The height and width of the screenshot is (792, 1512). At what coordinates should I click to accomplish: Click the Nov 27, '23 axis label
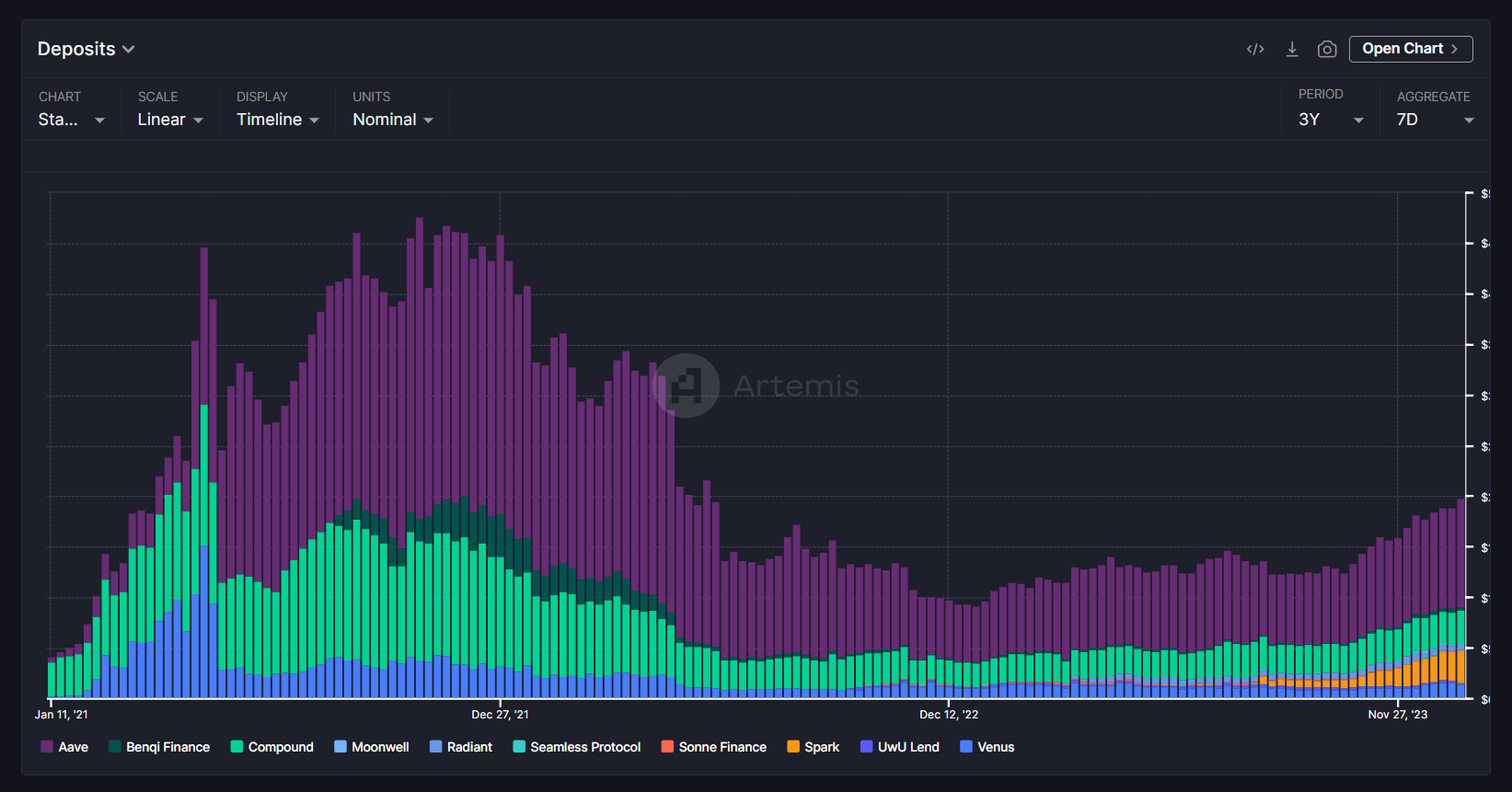tap(1398, 715)
